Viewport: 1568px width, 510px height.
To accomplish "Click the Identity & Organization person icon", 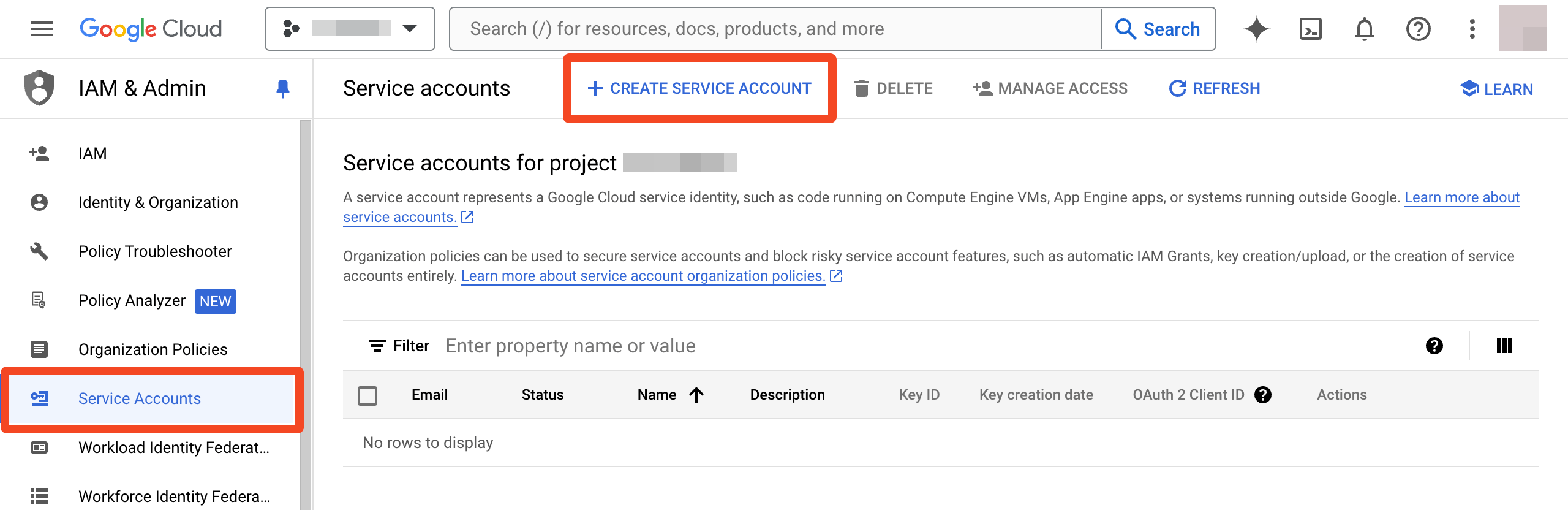I will pos(39,202).
